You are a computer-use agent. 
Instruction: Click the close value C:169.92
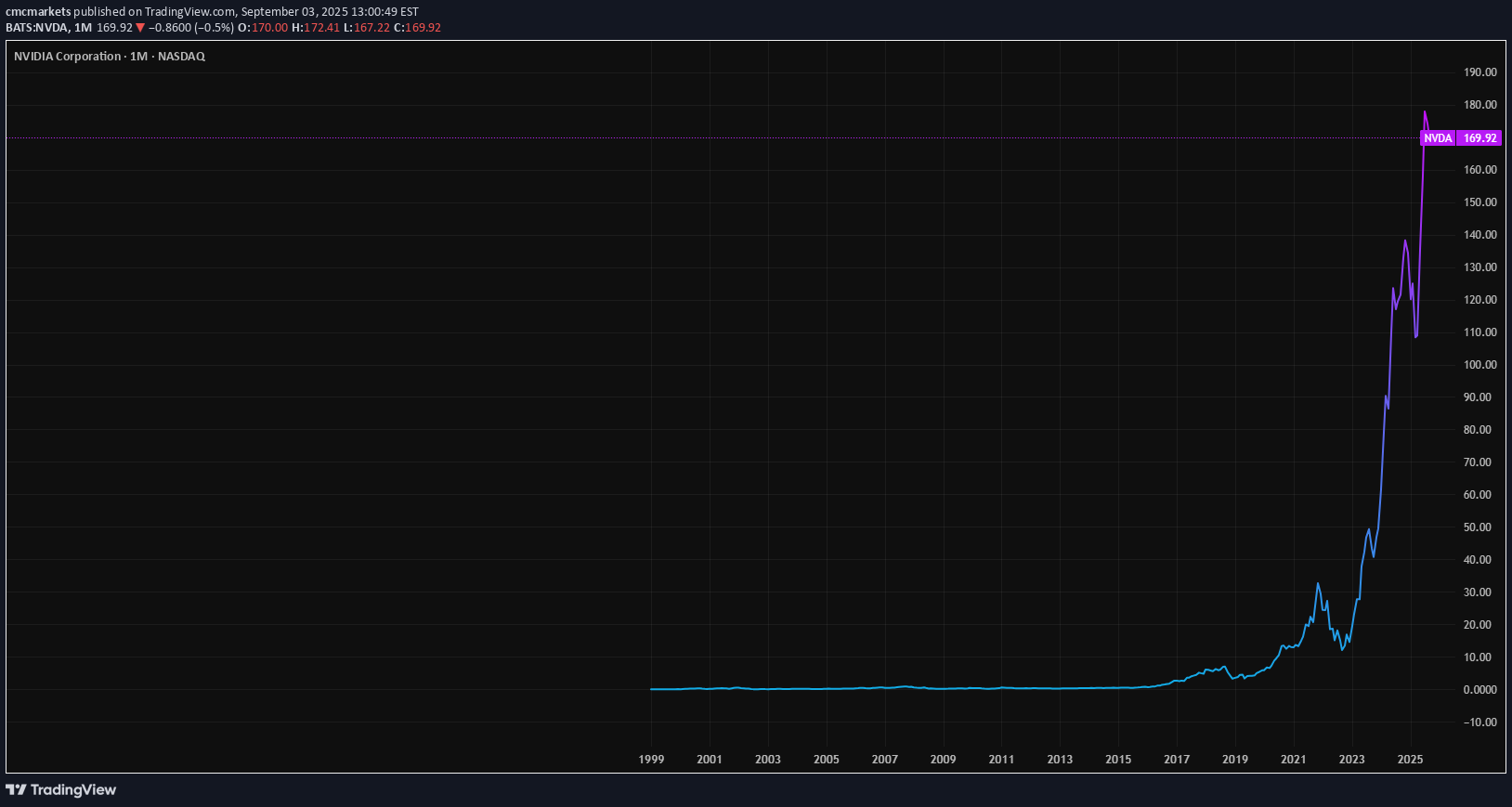pyautogui.click(x=417, y=28)
